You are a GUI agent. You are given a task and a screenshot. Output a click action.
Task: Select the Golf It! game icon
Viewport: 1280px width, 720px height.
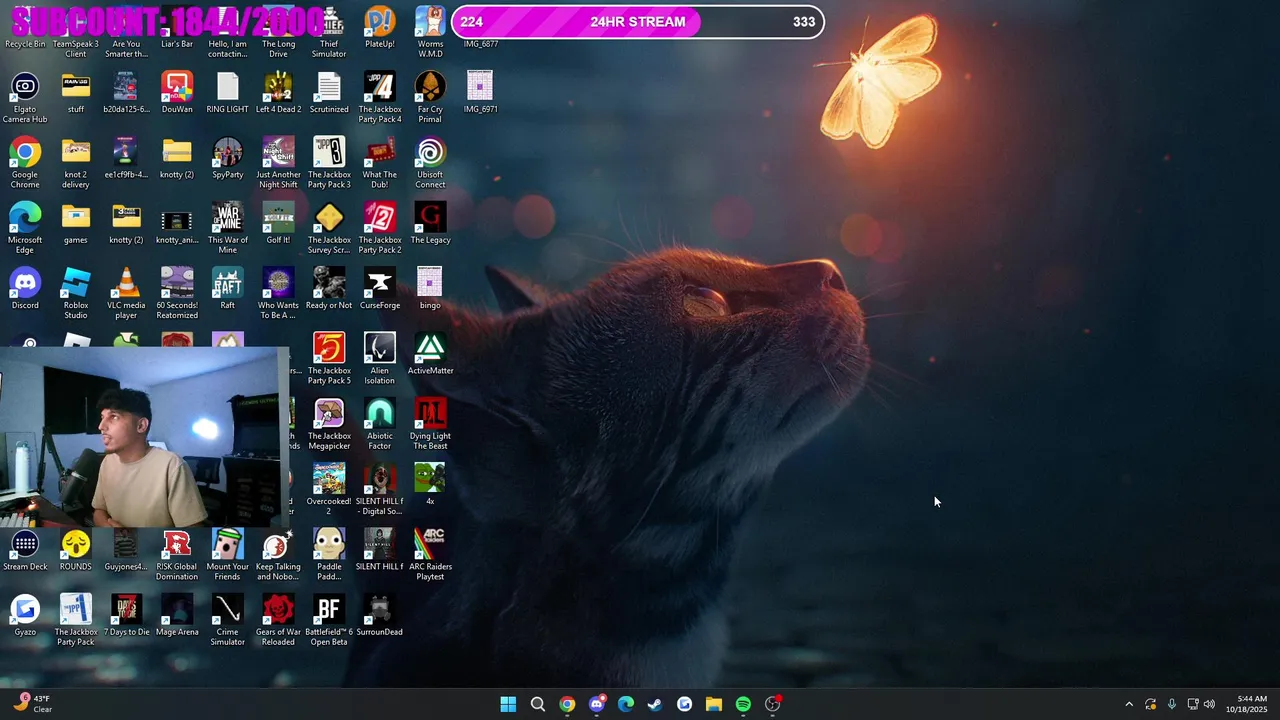pyautogui.click(x=278, y=223)
